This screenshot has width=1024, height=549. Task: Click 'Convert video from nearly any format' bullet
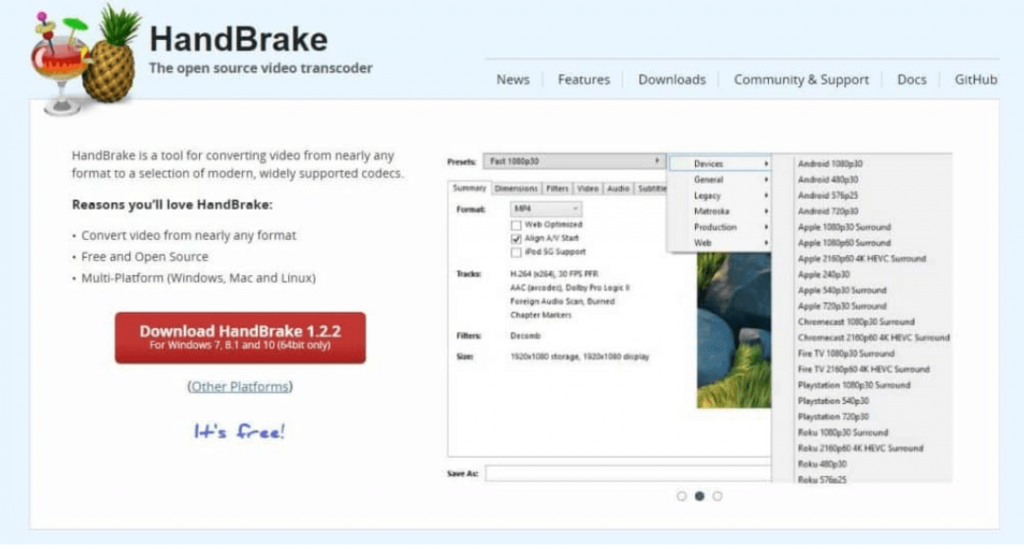tap(188, 235)
